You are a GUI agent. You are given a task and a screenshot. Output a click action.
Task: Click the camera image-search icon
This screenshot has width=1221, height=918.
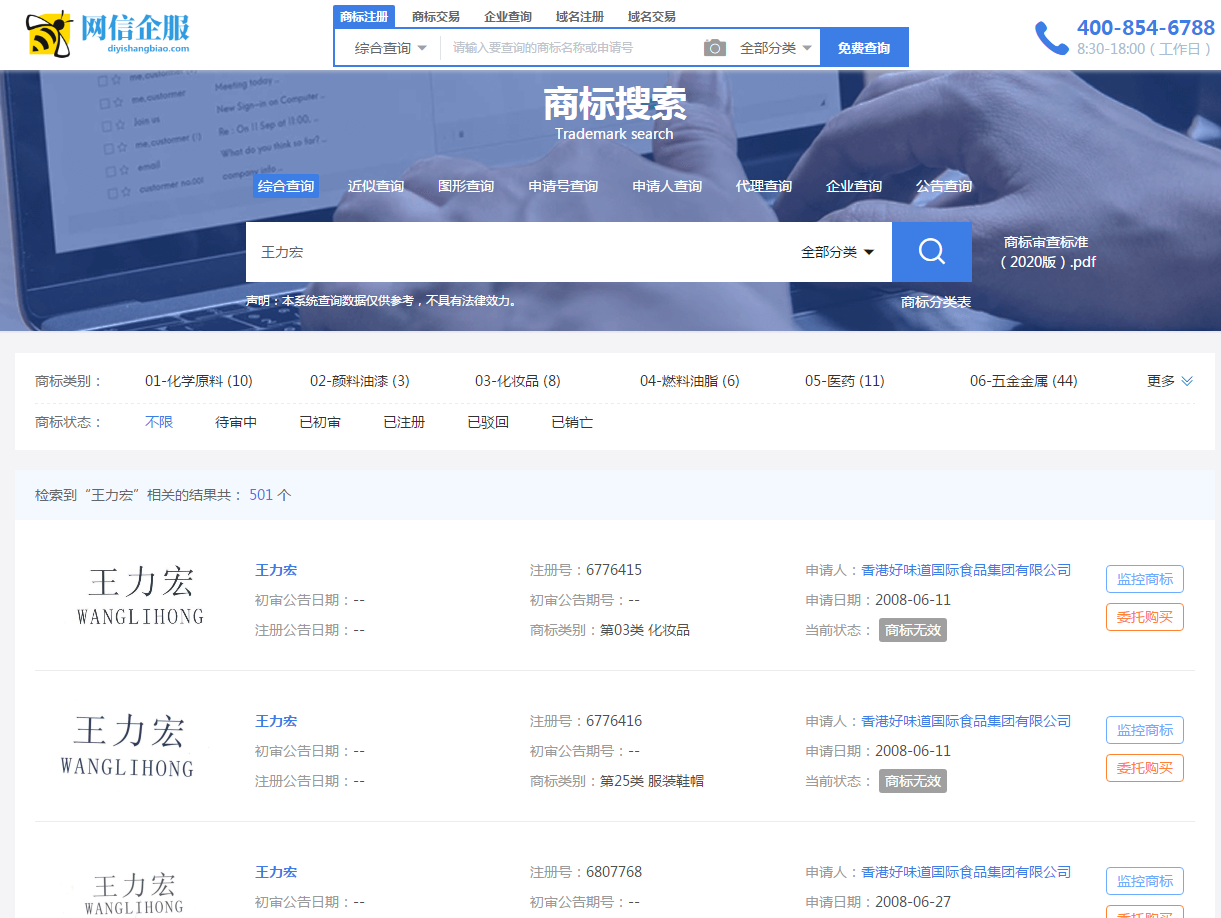point(715,48)
